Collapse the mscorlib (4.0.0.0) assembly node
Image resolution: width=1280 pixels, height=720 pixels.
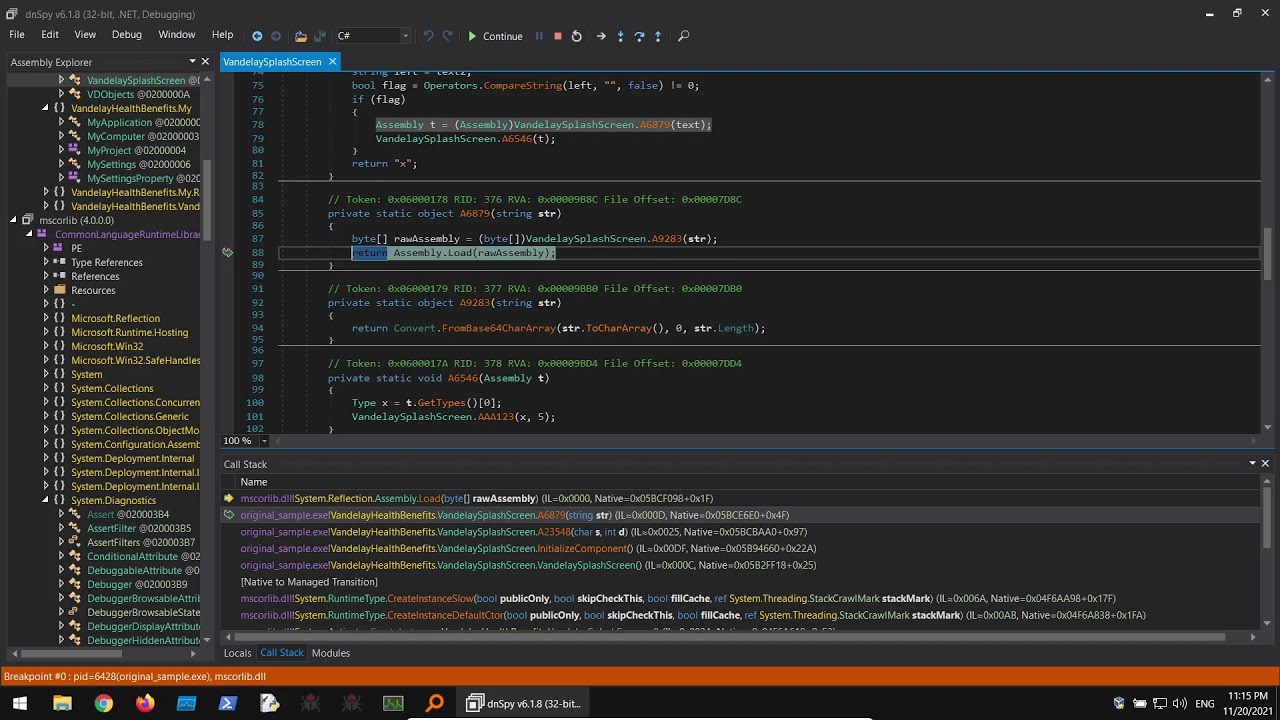(13, 220)
